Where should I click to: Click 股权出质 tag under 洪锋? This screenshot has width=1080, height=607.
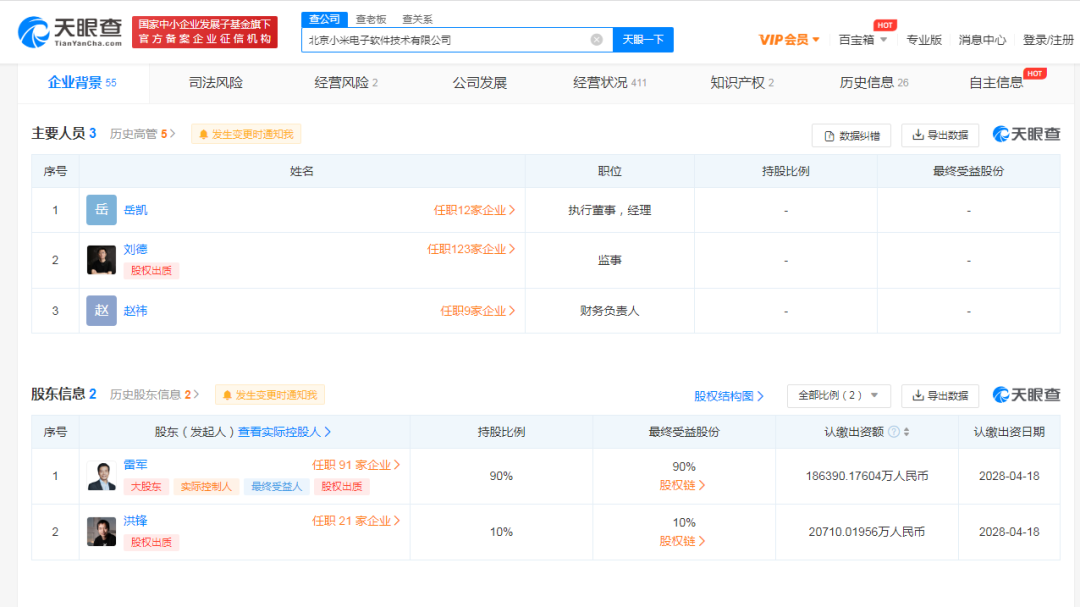pos(152,542)
